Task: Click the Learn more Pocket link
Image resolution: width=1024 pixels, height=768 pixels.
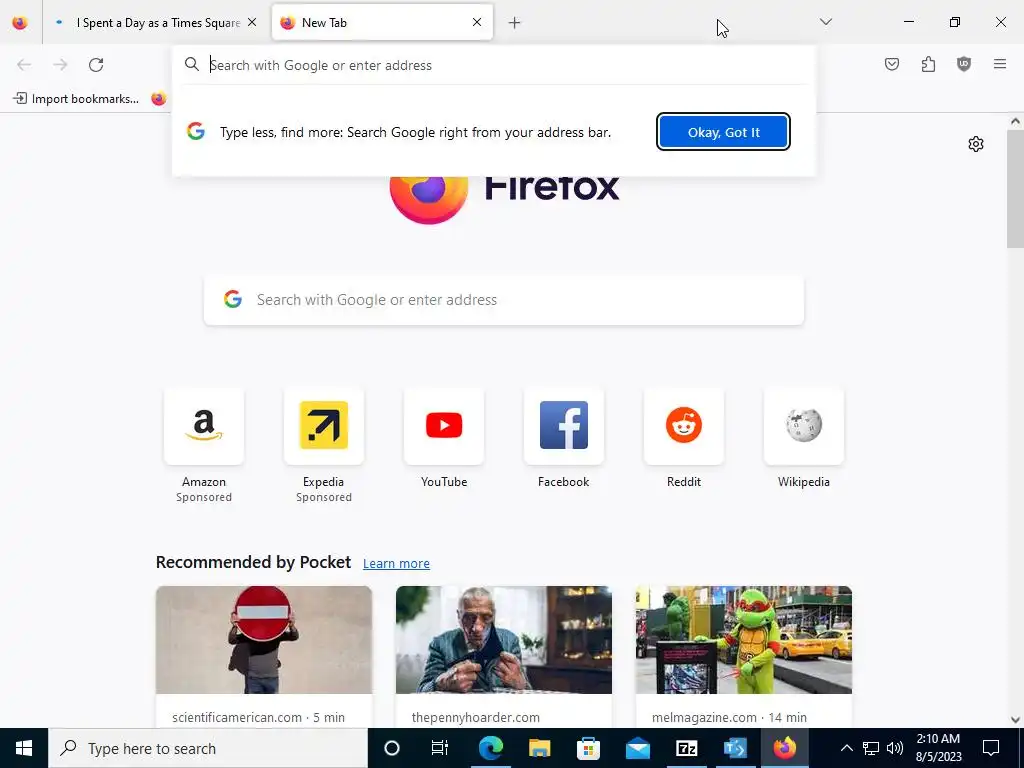Action: [396, 564]
